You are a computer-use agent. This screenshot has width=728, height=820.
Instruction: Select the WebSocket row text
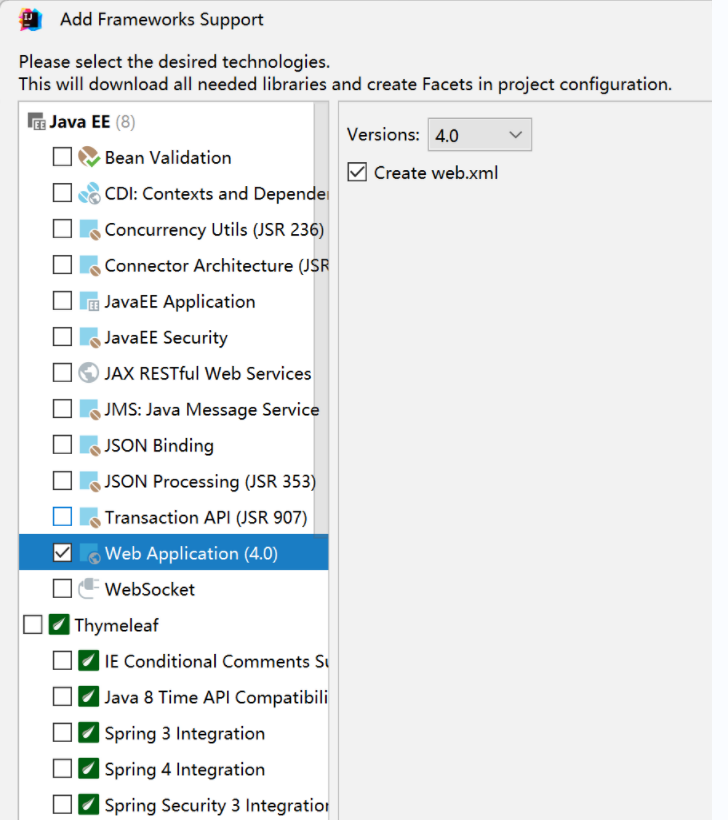(150, 589)
